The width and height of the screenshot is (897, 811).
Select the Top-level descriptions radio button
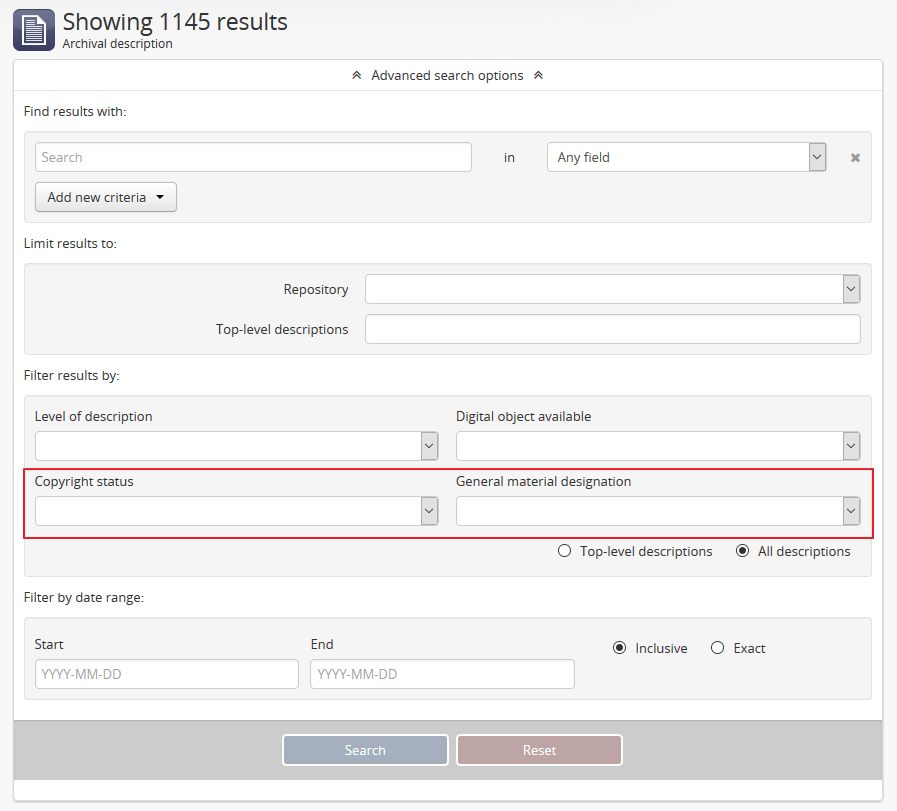point(564,551)
